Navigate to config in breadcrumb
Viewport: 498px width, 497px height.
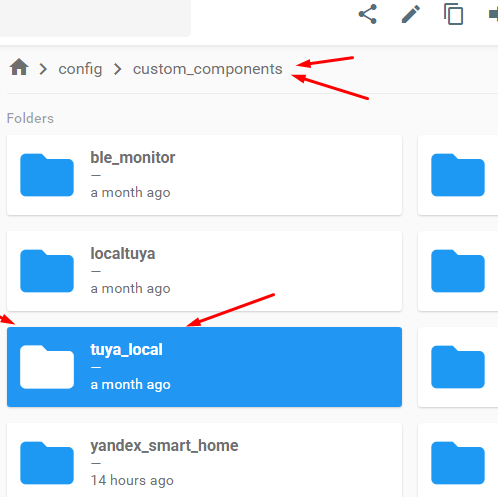click(80, 69)
